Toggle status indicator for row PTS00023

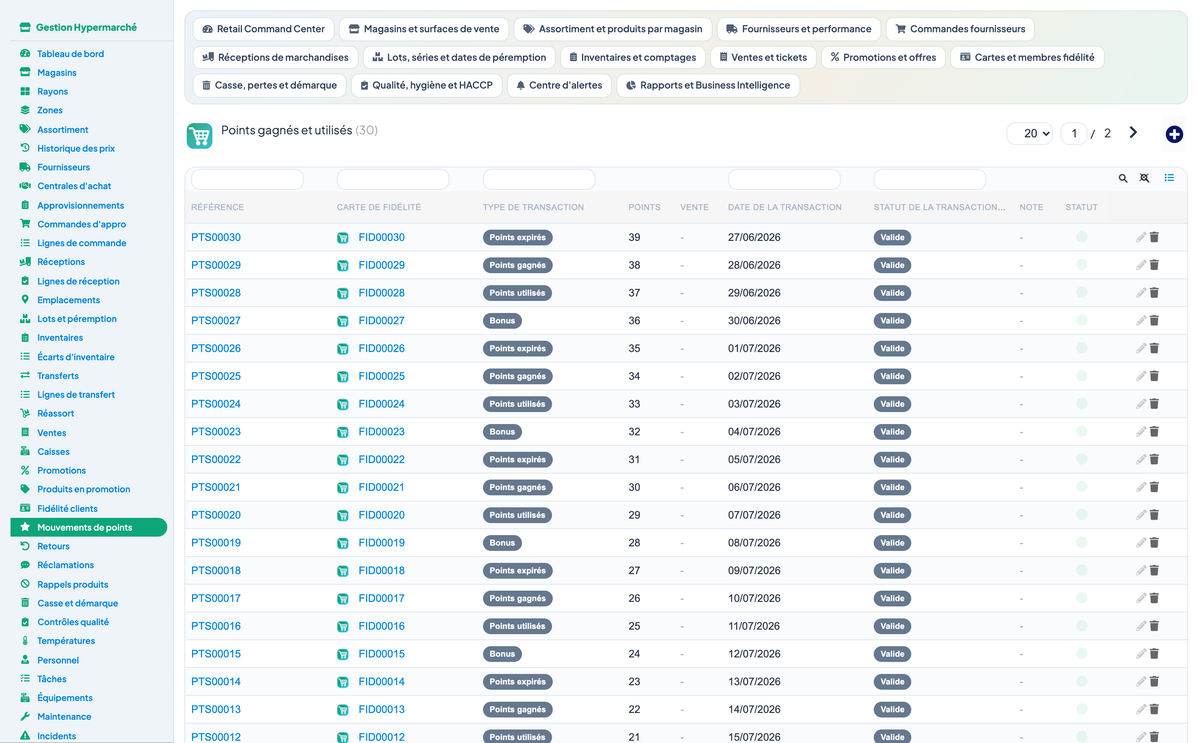[x=1081, y=432]
